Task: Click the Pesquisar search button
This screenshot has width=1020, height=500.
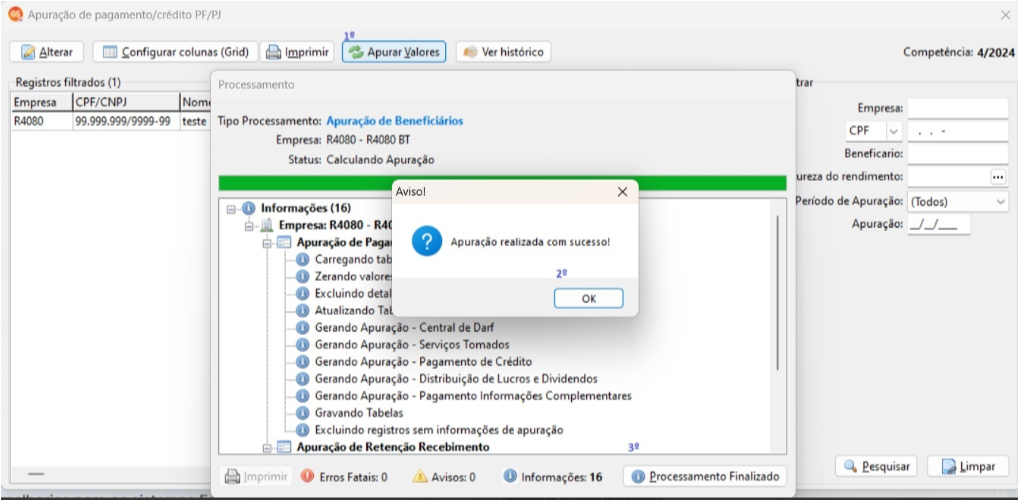Action: tap(876, 466)
